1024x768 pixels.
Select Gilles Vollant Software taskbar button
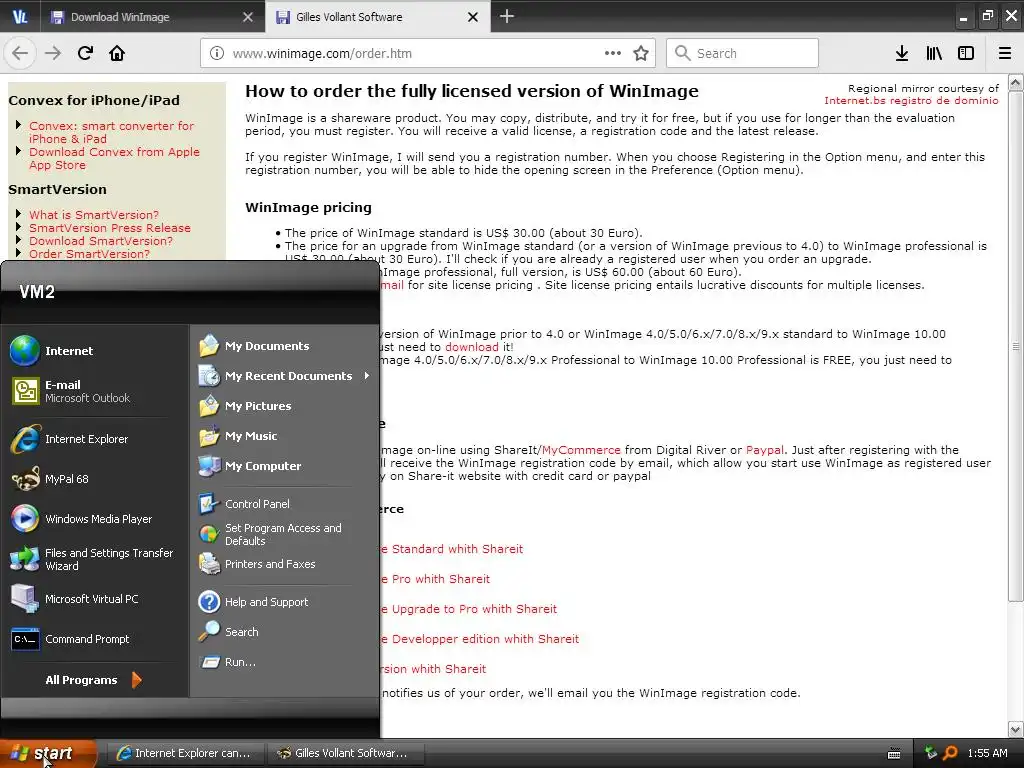pos(346,753)
